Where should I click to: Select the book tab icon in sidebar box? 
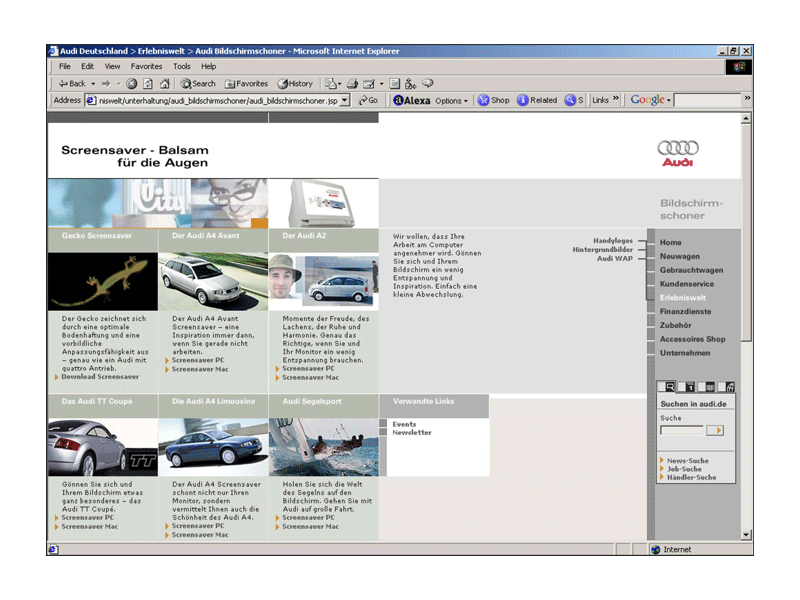[710, 387]
